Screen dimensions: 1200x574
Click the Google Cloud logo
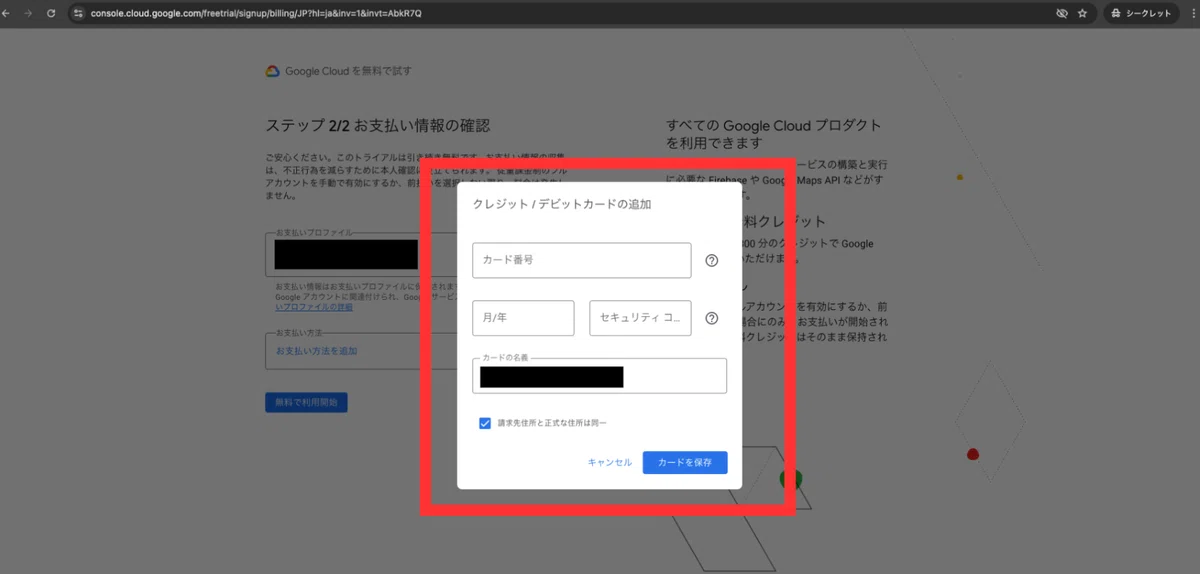click(272, 71)
